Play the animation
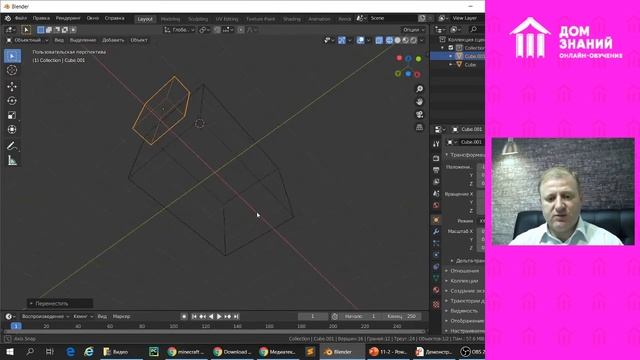The image size is (640, 360). (219, 316)
